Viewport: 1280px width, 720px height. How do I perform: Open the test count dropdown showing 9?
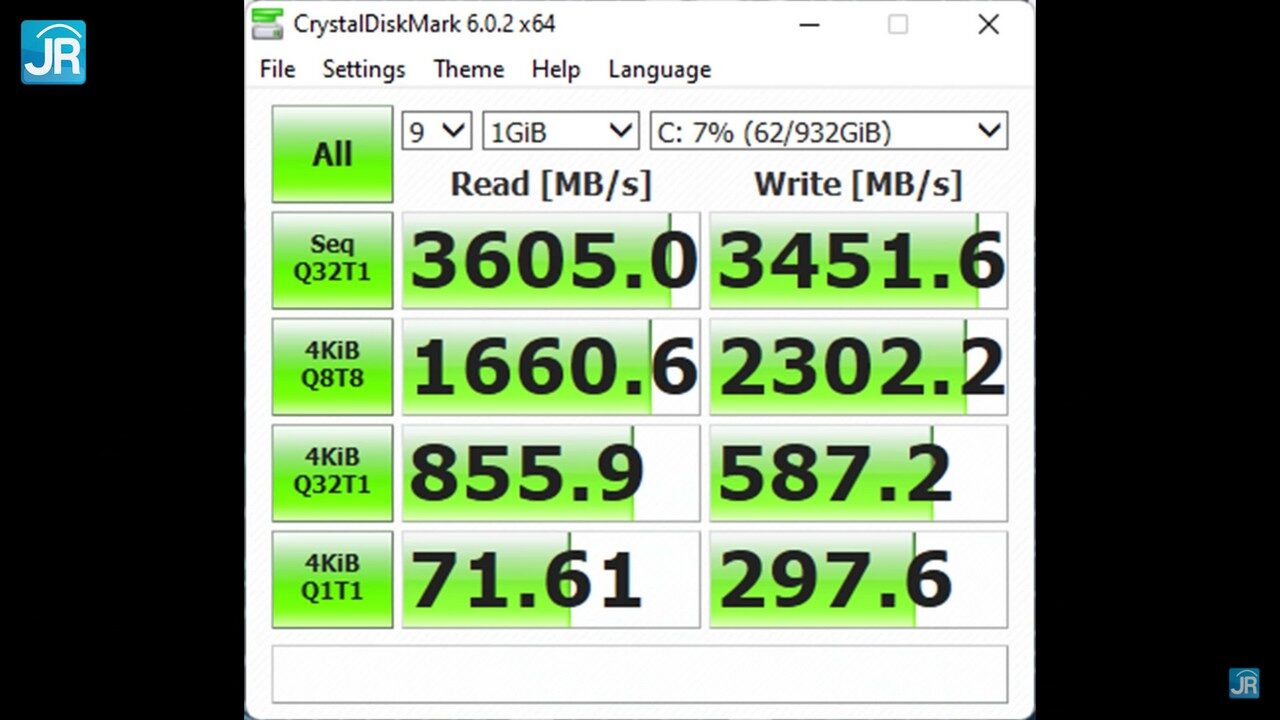[x=435, y=130]
